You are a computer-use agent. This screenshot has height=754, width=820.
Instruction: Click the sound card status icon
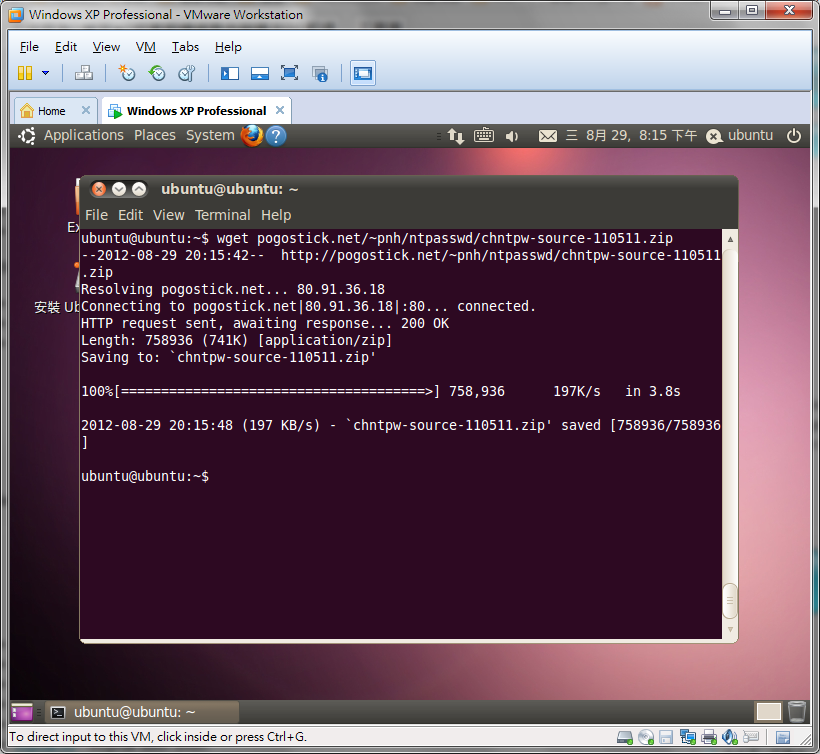(x=729, y=737)
